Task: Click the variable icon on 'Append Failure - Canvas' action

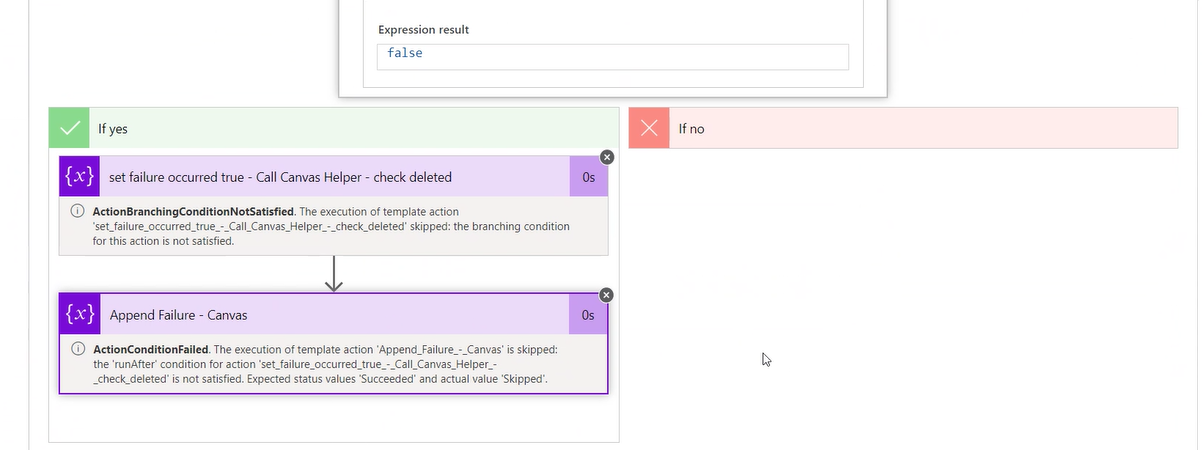Action: pos(79,315)
